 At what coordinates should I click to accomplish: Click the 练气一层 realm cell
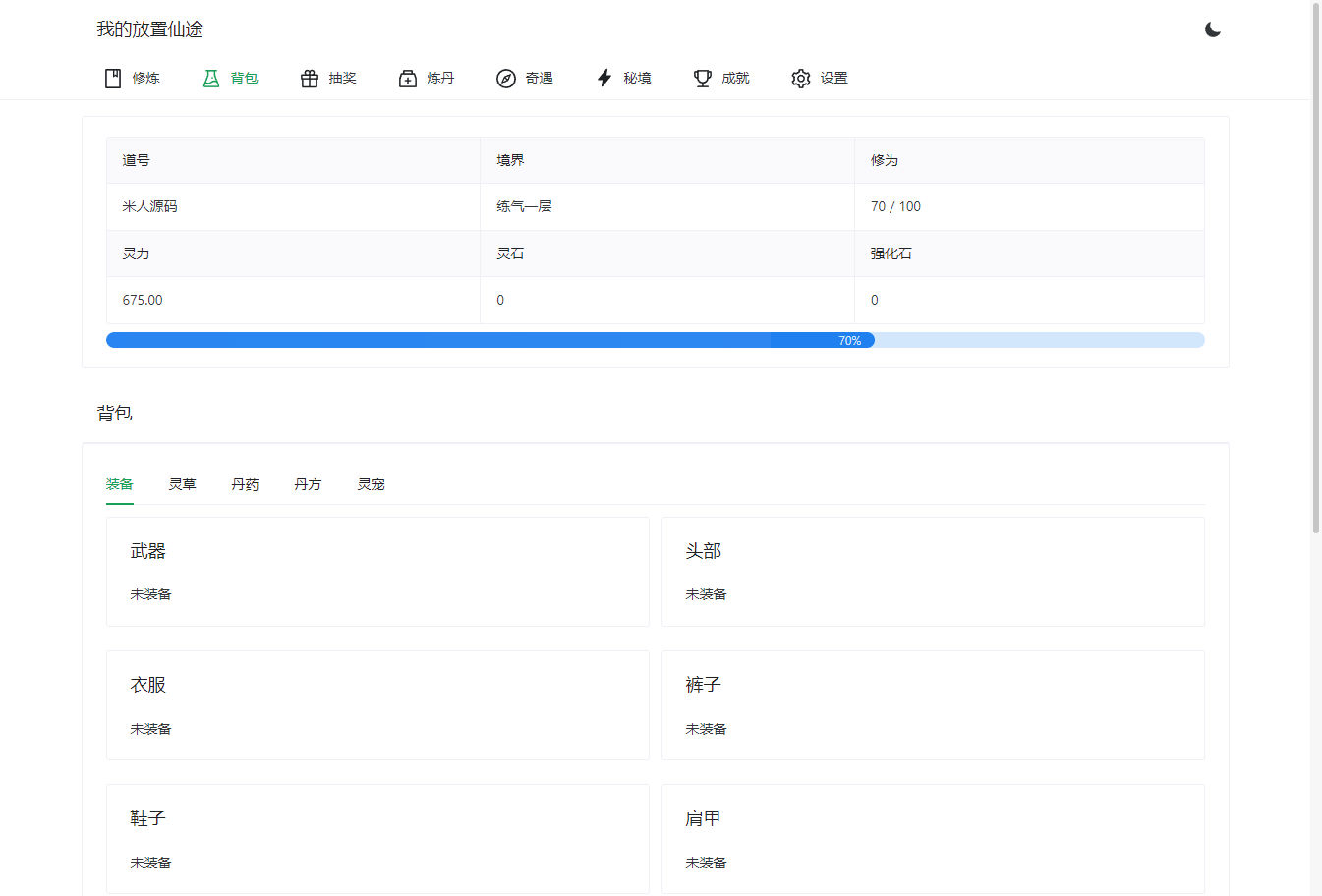click(667, 206)
